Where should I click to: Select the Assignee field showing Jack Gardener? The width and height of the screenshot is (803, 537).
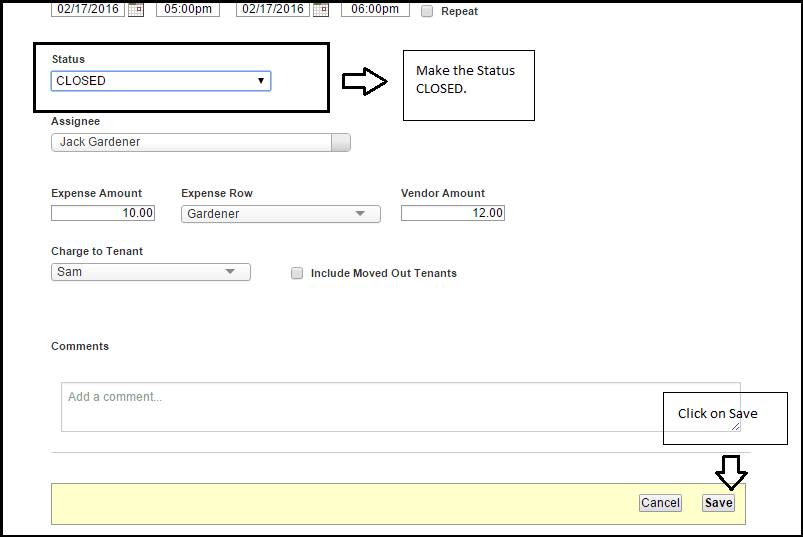pos(190,142)
